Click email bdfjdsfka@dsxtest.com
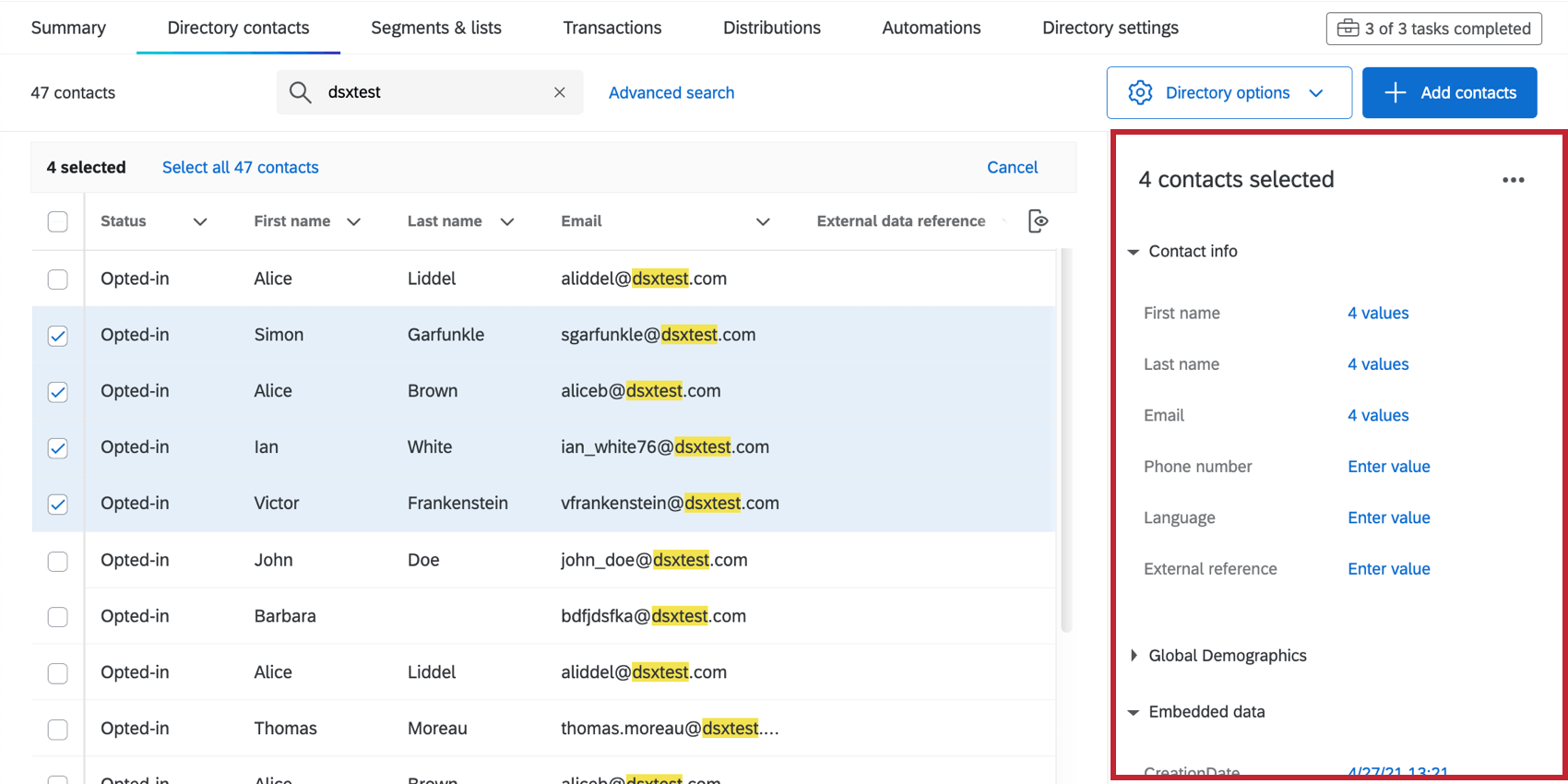The height and width of the screenshot is (784, 1568). 653,616
